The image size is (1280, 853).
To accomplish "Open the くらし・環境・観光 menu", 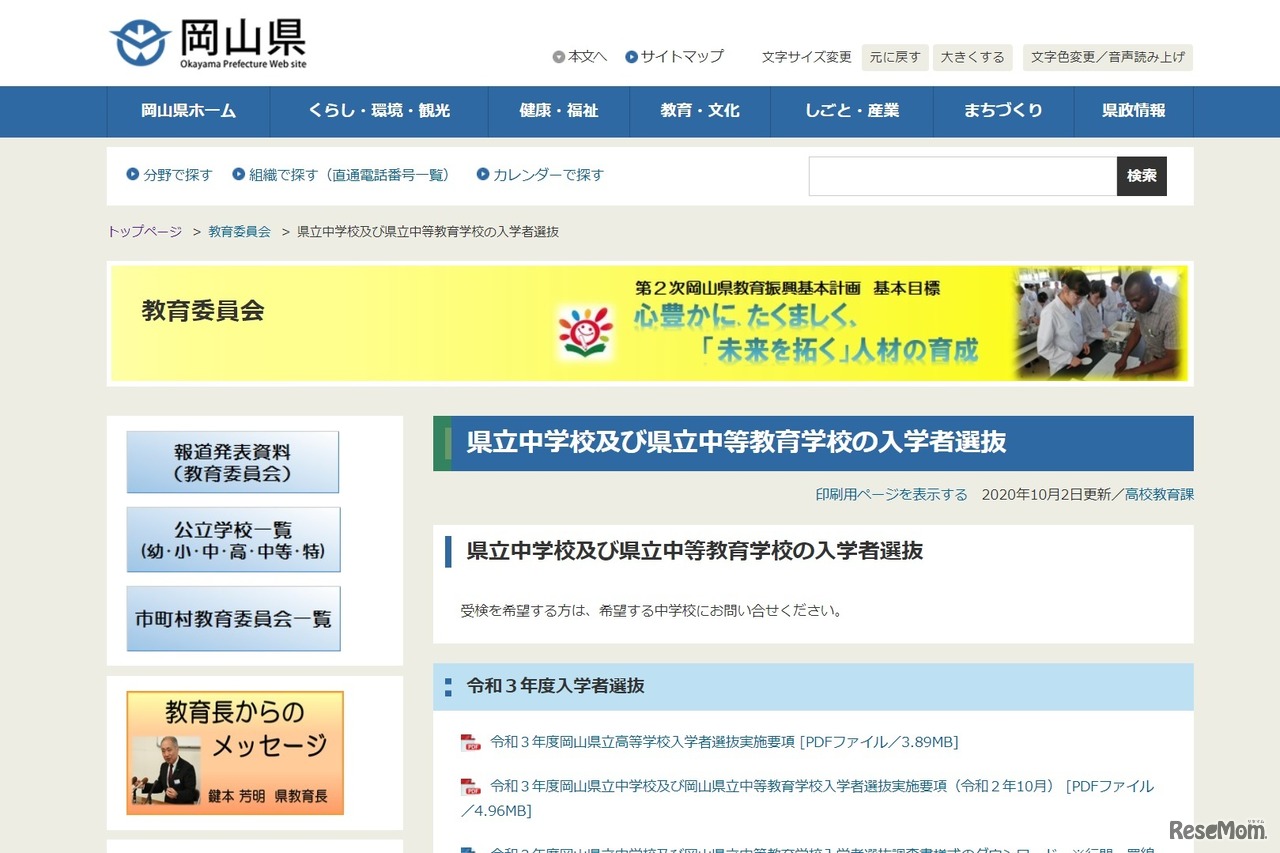I will coord(379,111).
